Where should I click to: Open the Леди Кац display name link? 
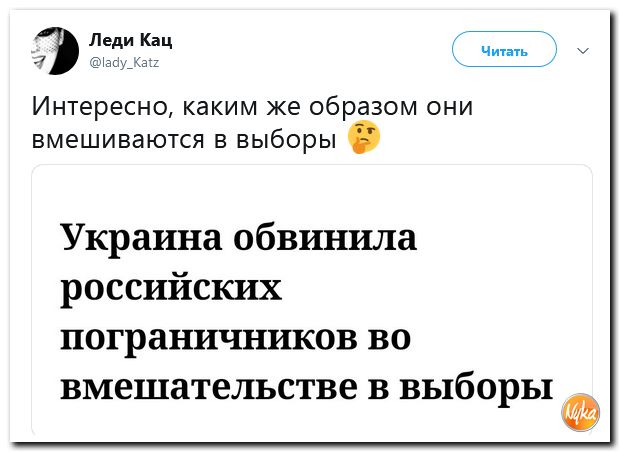point(132,40)
